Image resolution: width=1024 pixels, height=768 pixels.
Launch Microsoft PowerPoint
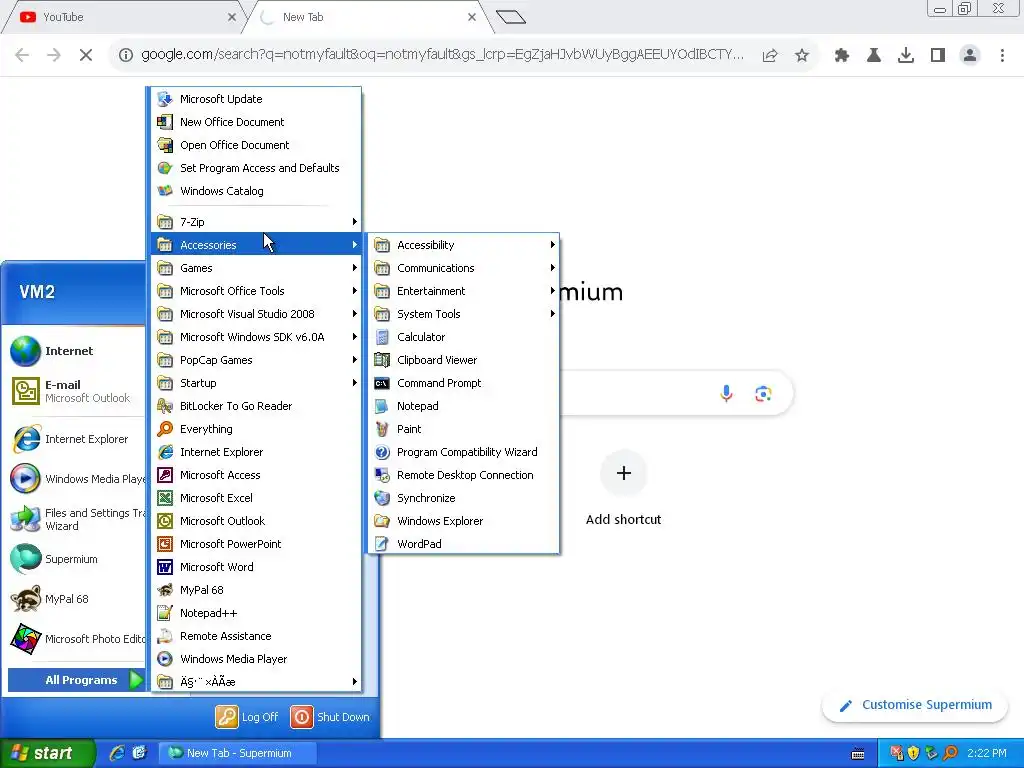point(256,543)
